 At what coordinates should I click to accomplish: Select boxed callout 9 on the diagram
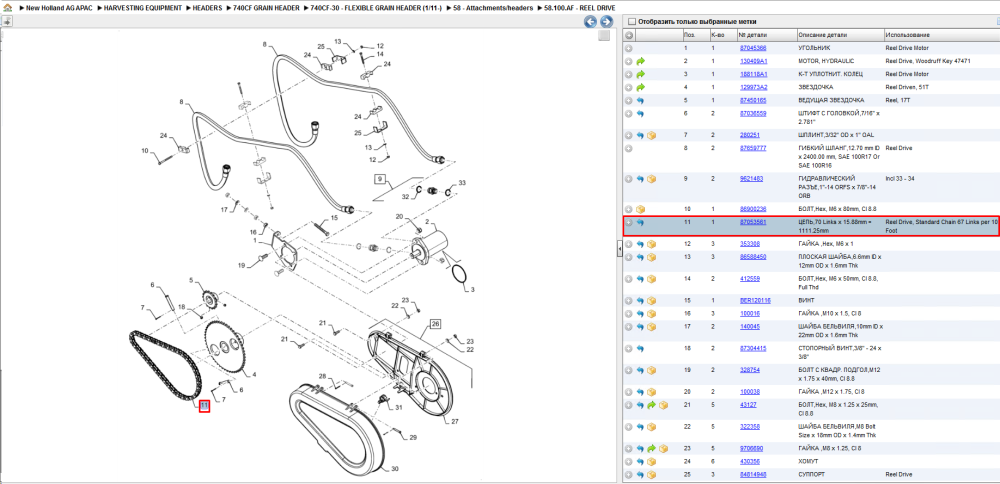coord(380,179)
